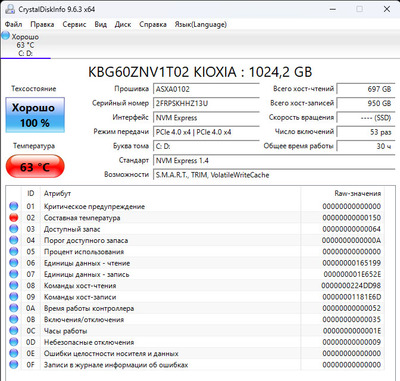Click the blue status icon for Небезопасные отключения

(x=14, y=342)
